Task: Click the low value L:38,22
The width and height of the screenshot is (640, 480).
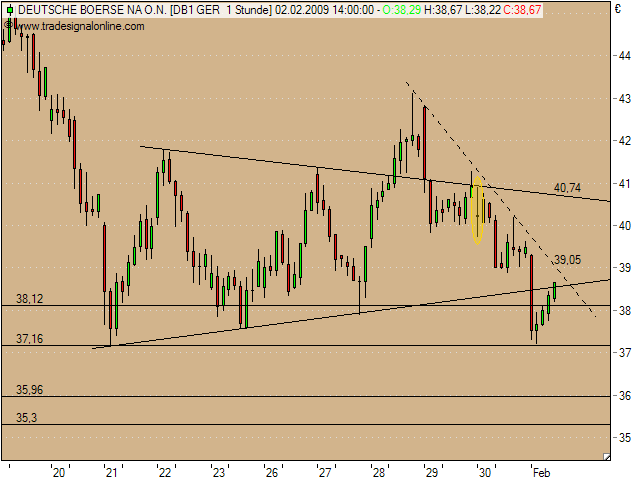Action: pyautogui.click(x=482, y=10)
